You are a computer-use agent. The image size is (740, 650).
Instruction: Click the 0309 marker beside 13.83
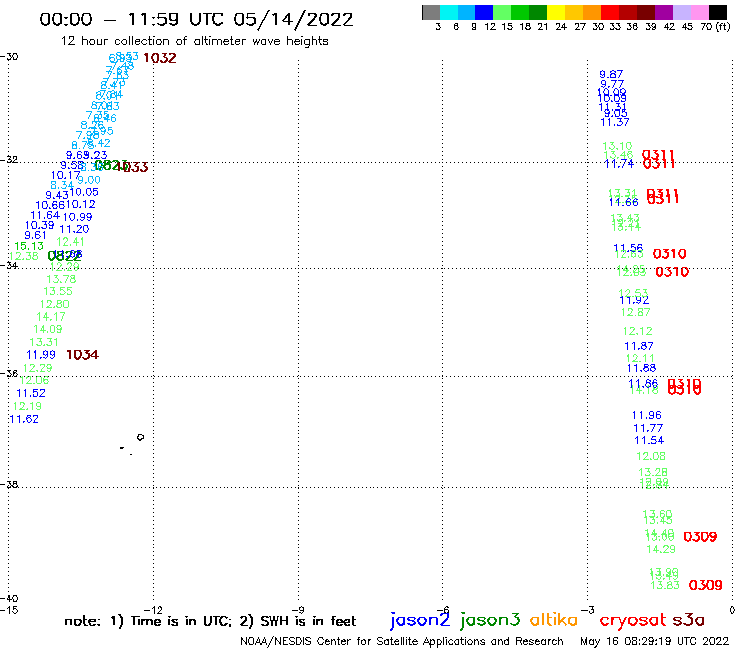(x=706, y=585)
